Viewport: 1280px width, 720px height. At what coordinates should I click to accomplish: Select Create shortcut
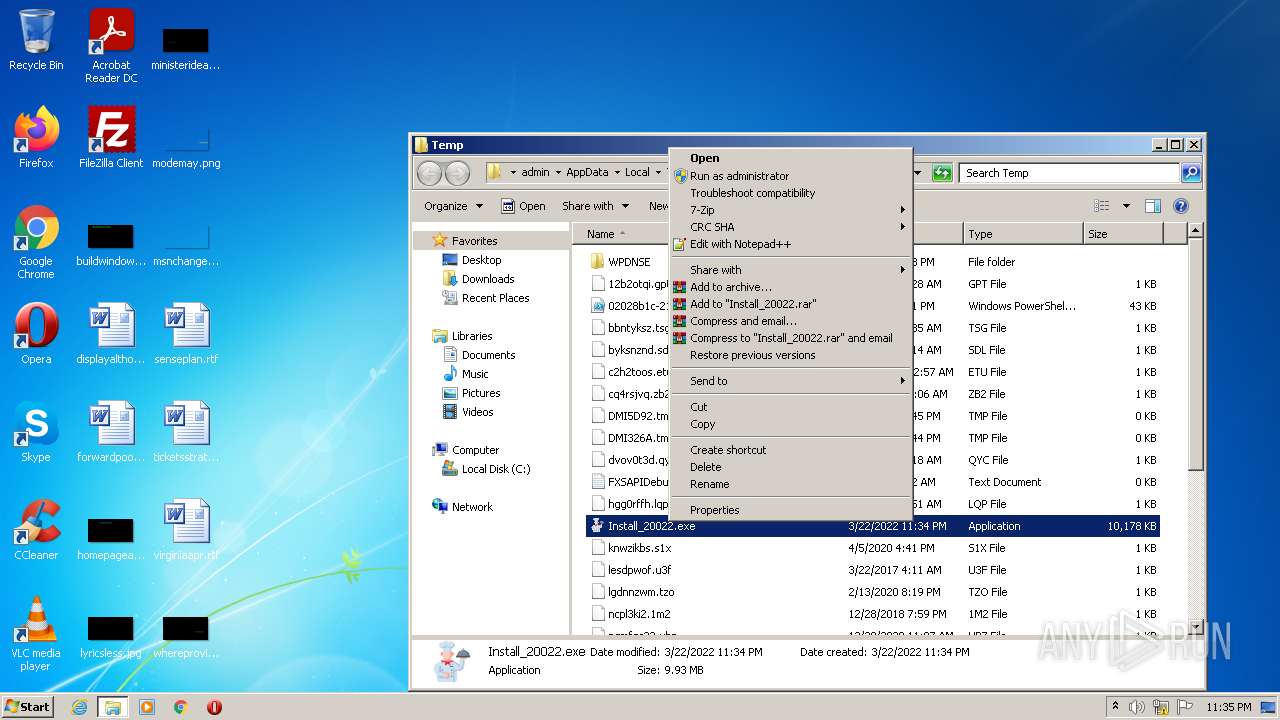click(x=790, y=450)
